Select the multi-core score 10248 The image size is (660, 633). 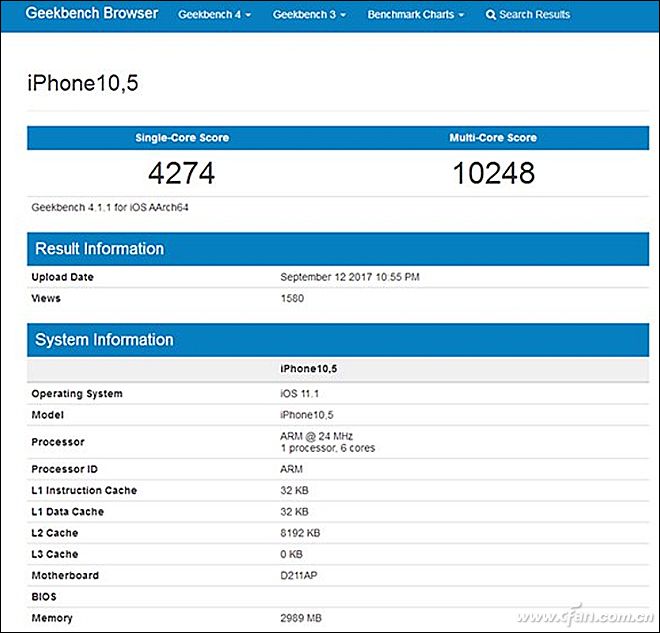(494, 173)
